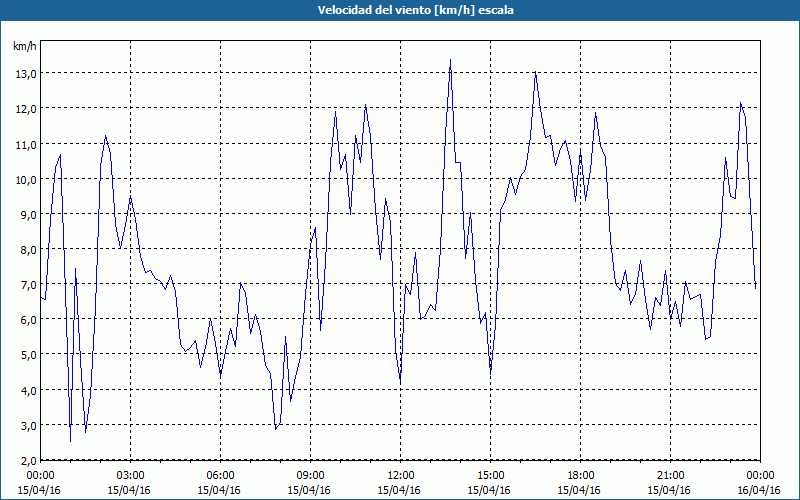Click the lowest dip of the line near 01:00
Screen dimensions: 800x500
70,441
